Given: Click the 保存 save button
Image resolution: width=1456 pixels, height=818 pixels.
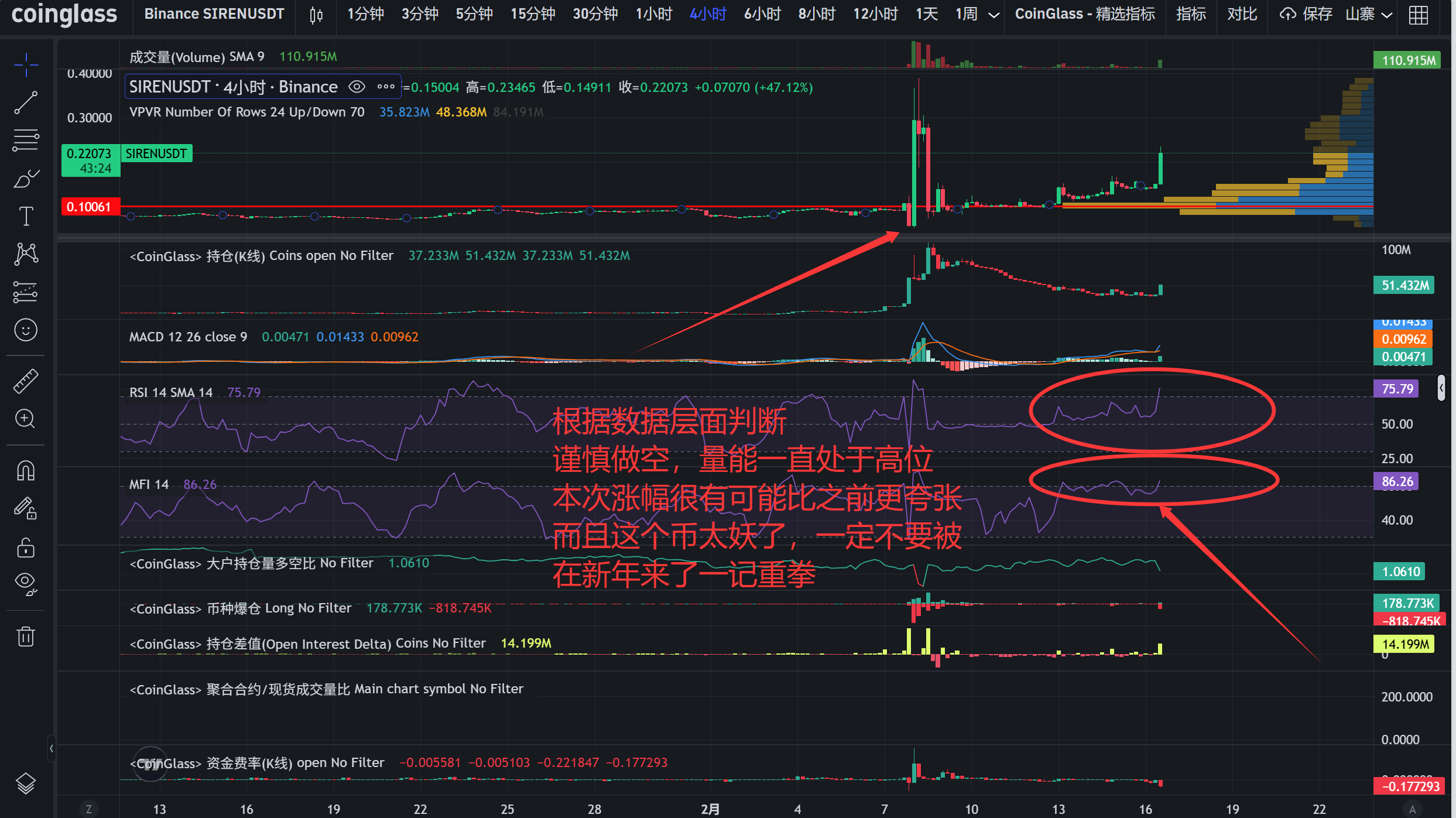Looking at the screenshot, I should pos(1306,14).
